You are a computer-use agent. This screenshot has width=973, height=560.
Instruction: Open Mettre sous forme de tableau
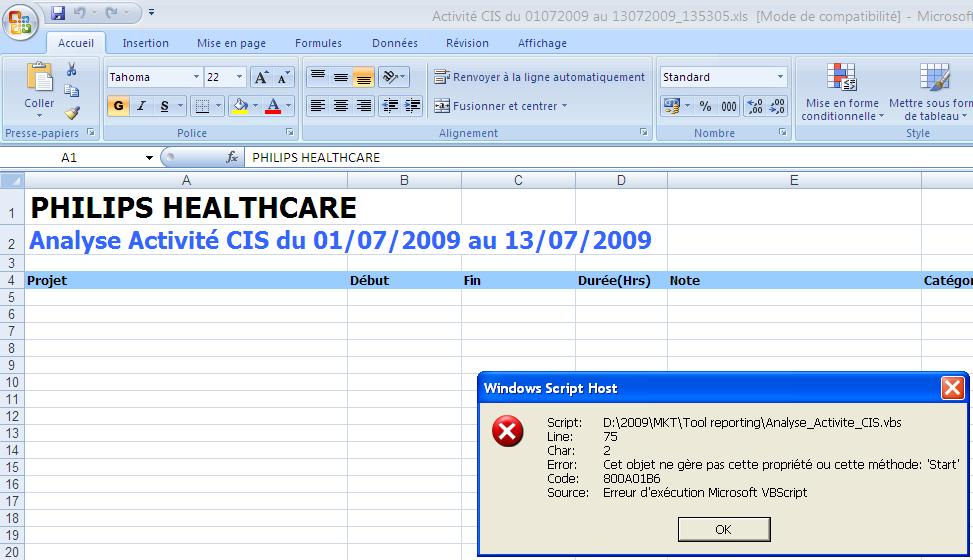pos(930,92)
